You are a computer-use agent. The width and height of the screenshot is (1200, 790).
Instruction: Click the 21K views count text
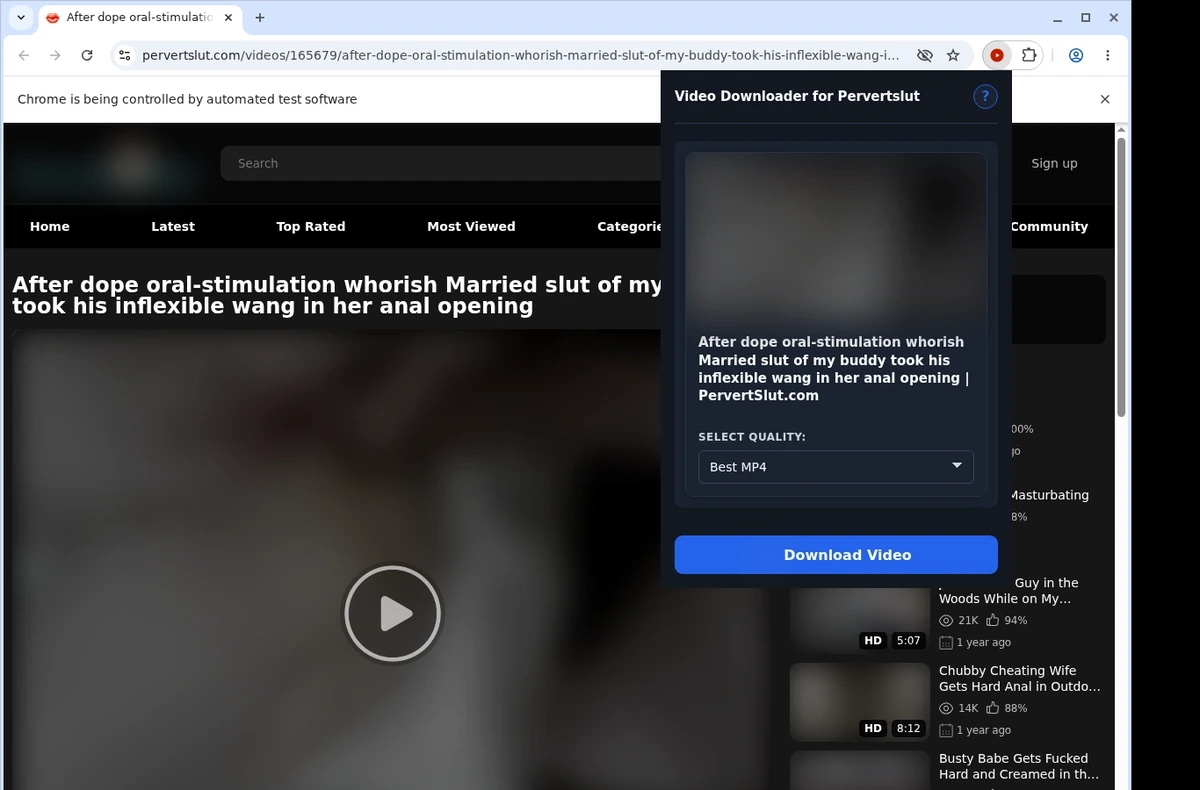[968, 621]
